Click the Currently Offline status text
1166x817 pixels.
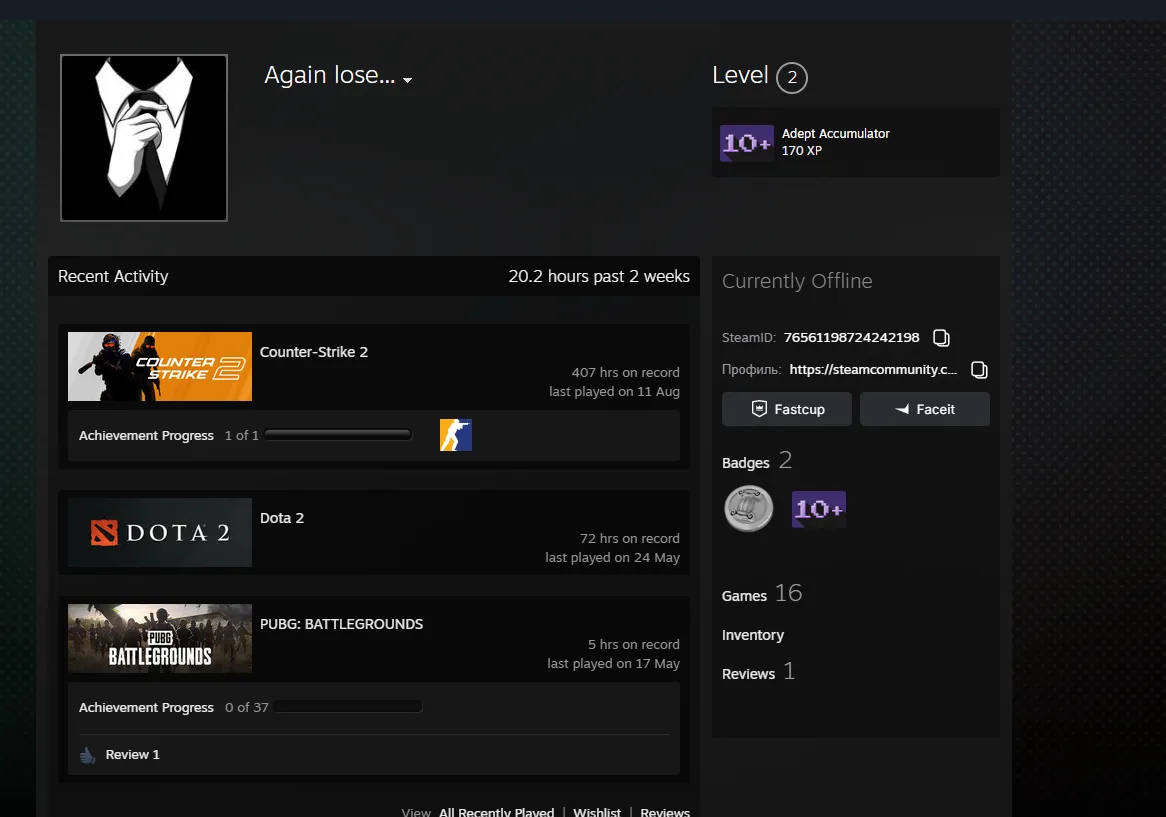coord(797,281)
